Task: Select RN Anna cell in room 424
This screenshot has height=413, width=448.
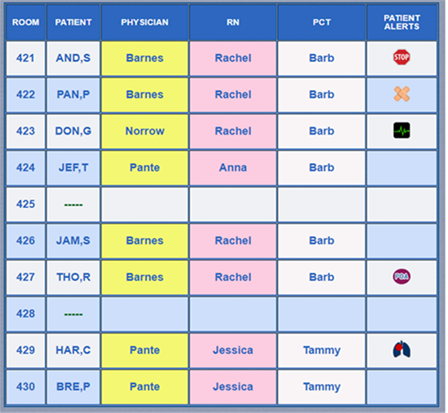Action: coord(233,167)
